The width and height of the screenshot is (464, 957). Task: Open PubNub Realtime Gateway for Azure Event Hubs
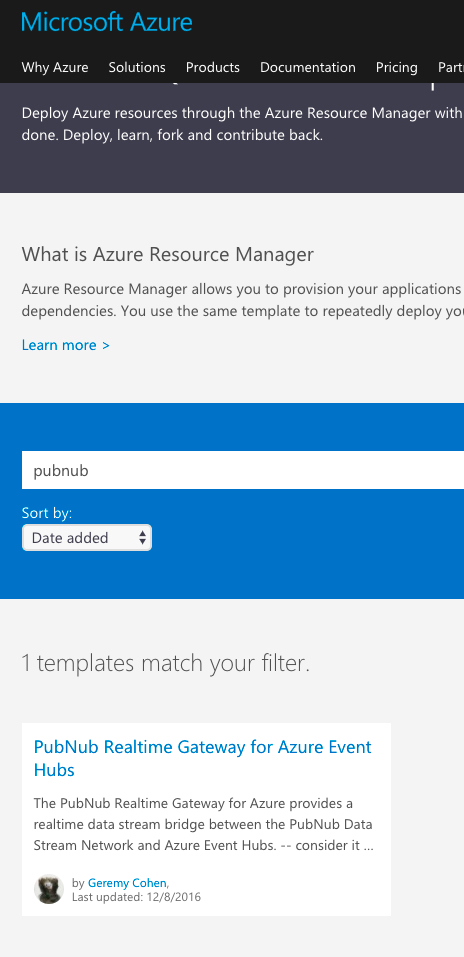tap(203, 758)
